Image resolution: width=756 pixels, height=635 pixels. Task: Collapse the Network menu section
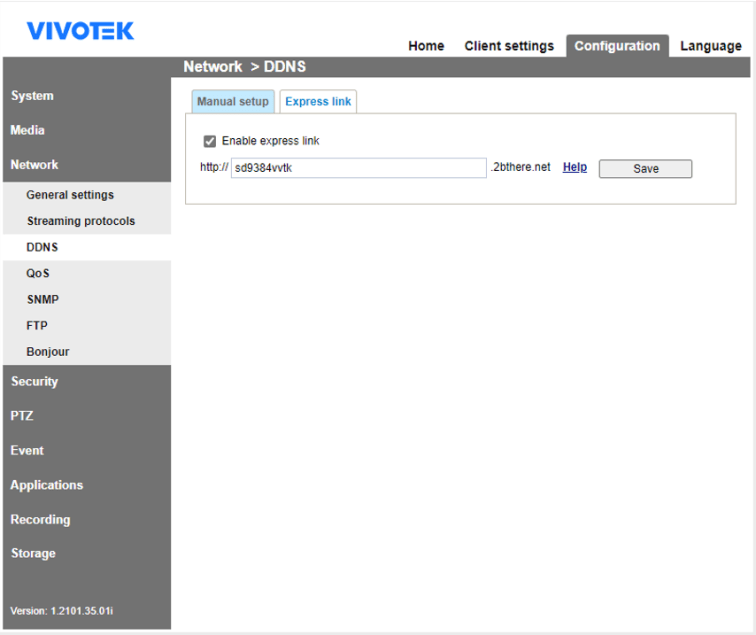[35, 165]
